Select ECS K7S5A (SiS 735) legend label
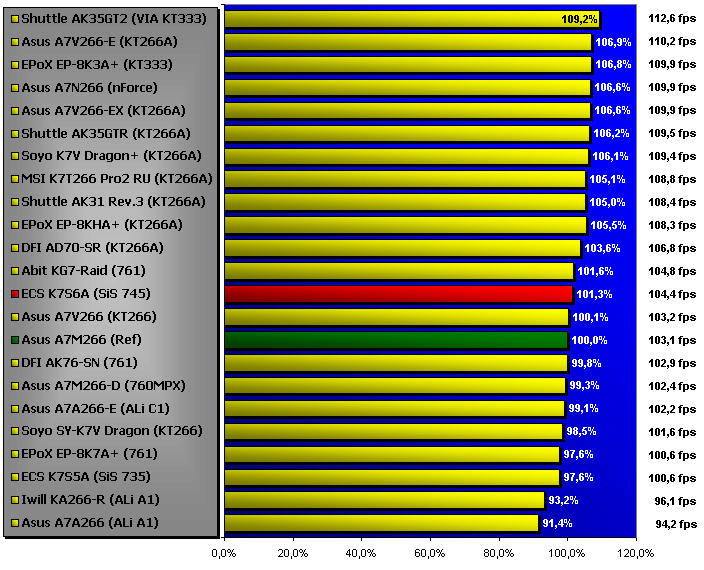The image size is (704, 570). tap(86, 477)
